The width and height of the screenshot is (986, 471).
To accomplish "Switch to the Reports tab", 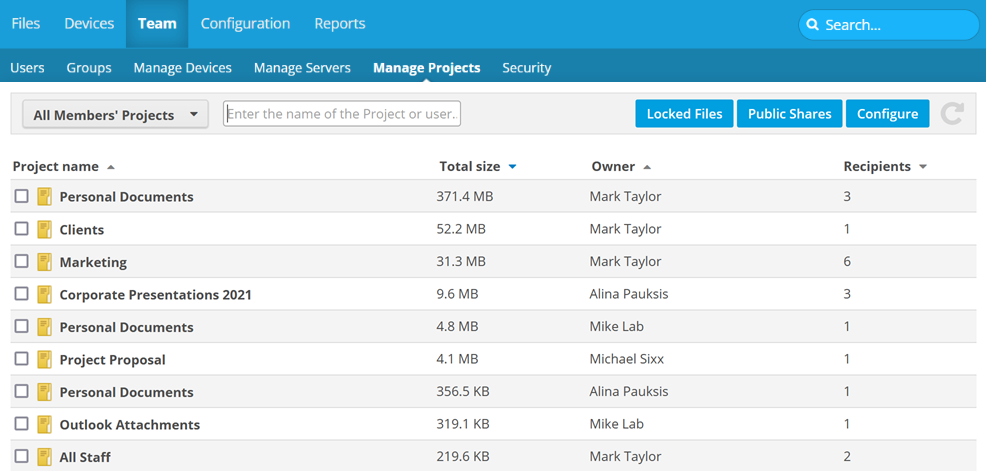I will point(339,24).
